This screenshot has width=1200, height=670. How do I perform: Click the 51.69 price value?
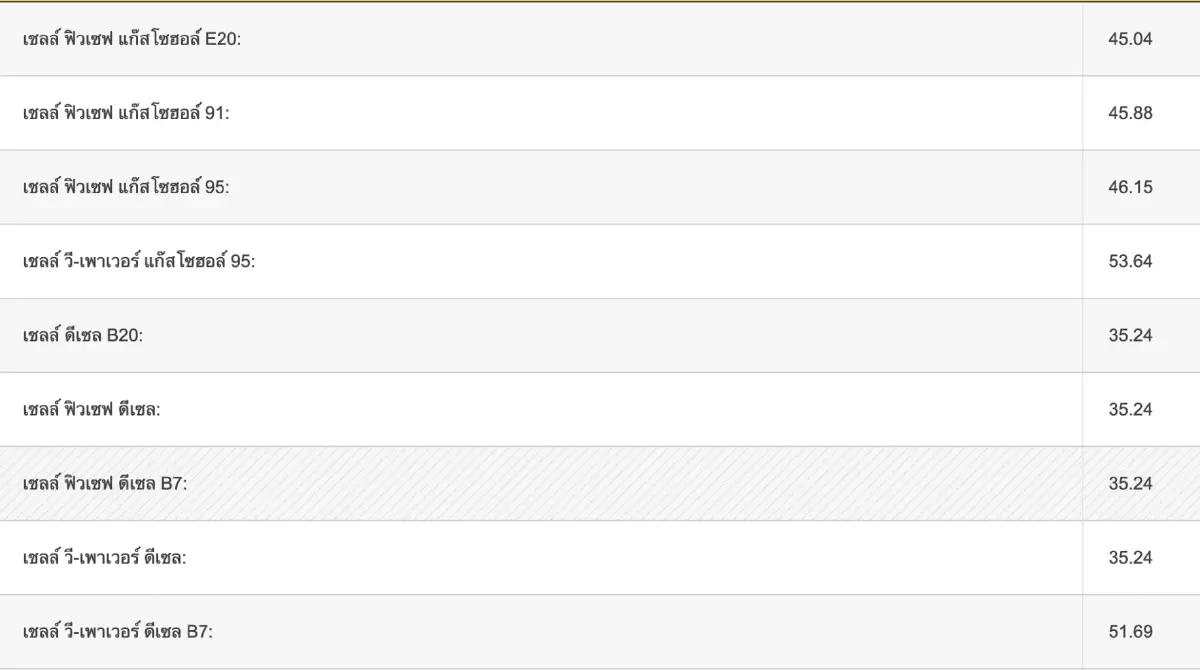1130,631
